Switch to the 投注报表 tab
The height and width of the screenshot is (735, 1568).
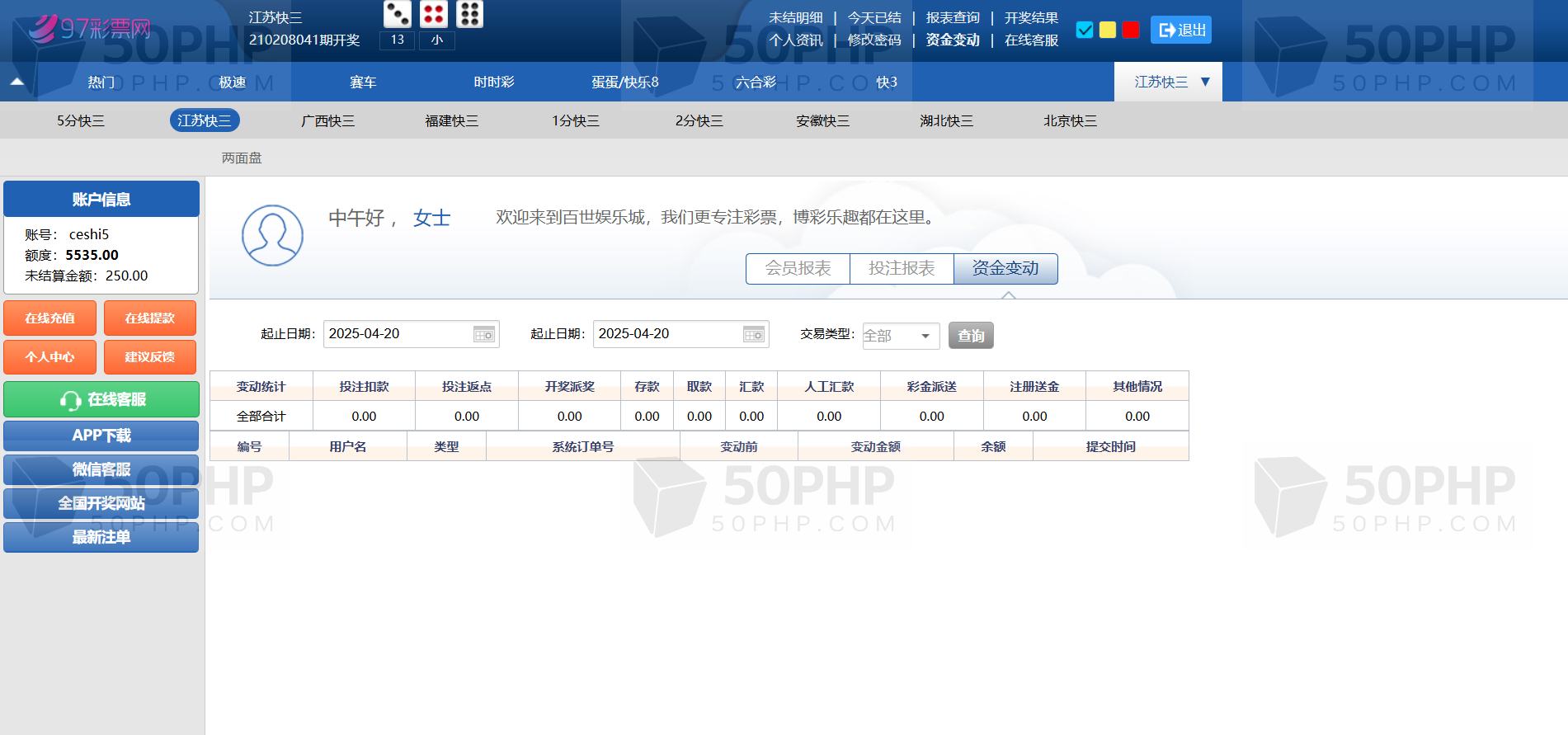(x=902, y=268)
